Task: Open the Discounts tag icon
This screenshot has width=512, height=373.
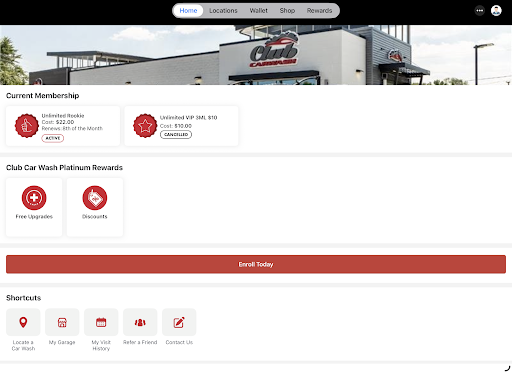Action: pos(95,198)
